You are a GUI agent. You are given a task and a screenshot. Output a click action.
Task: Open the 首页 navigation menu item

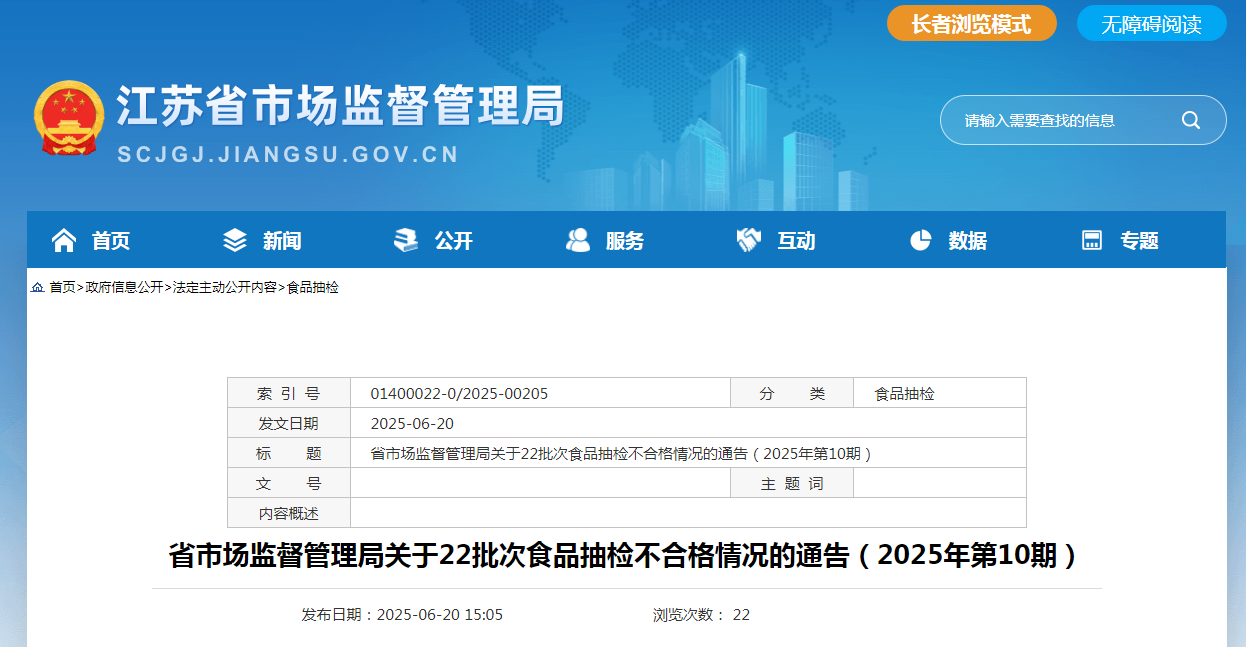[111, 240]
